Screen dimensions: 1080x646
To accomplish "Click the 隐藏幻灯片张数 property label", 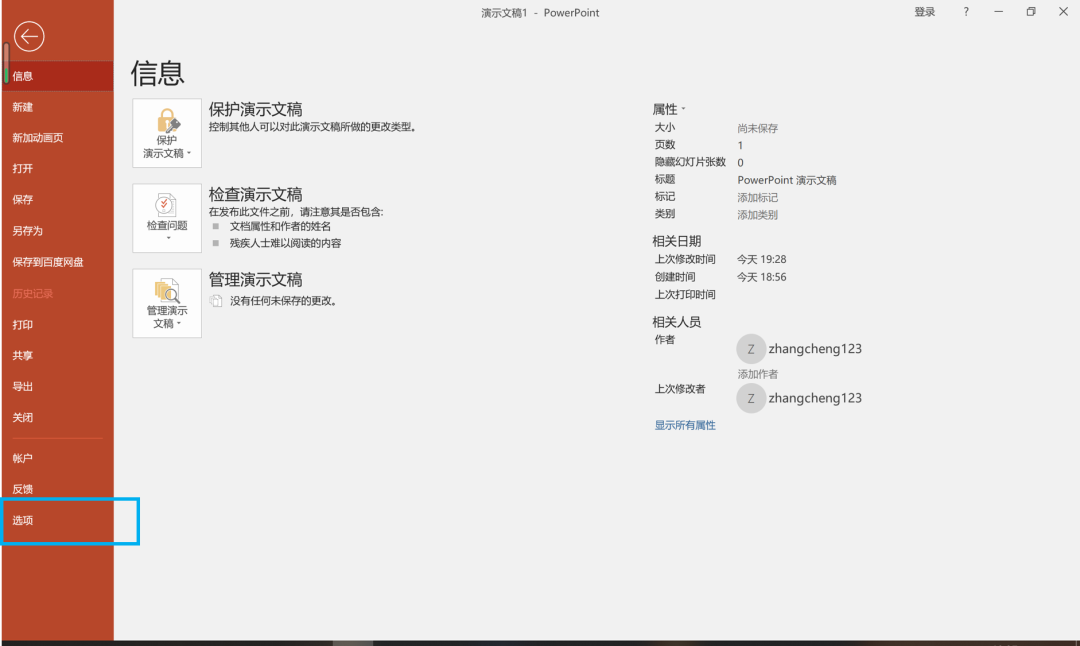I will 690,162.
